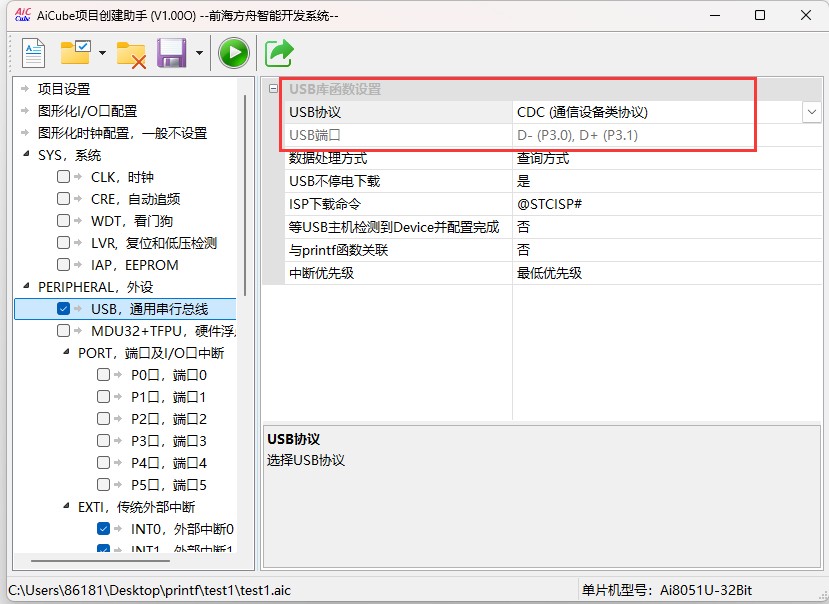This screenshot has height=604, width=829.
Task: Click the arrow icon next to 图形化I/O口配置
Action: coord(25,111)
